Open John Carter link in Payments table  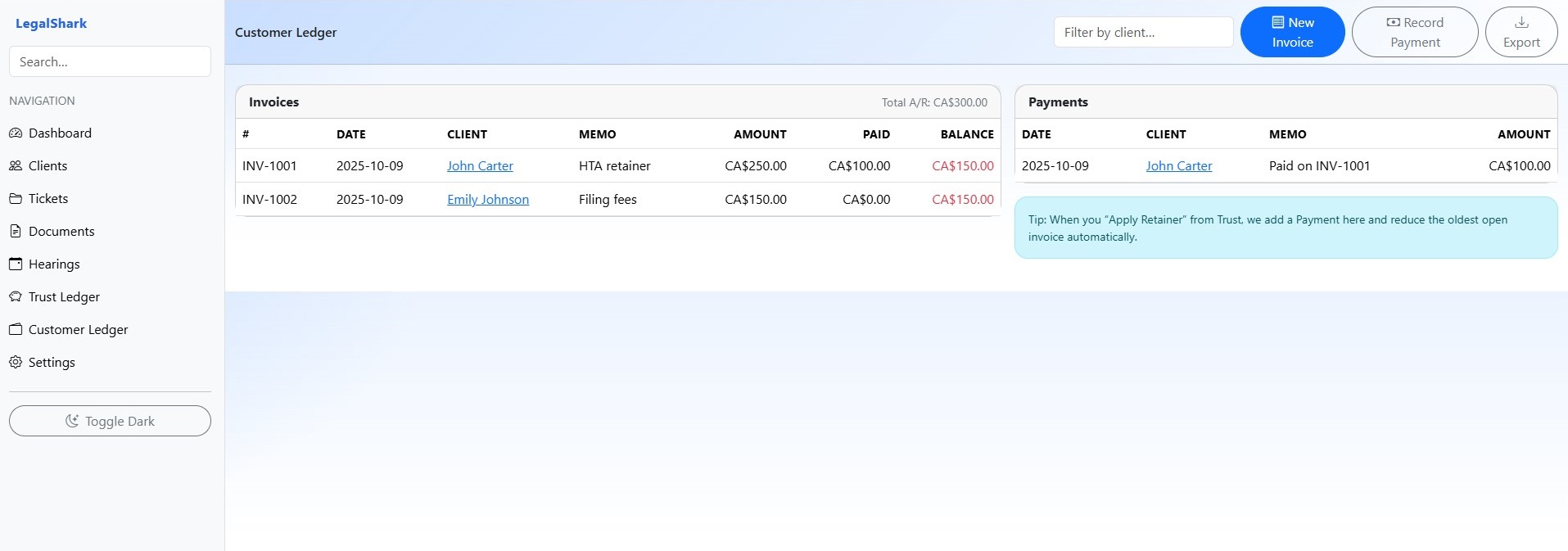(x=1178, y=165)
